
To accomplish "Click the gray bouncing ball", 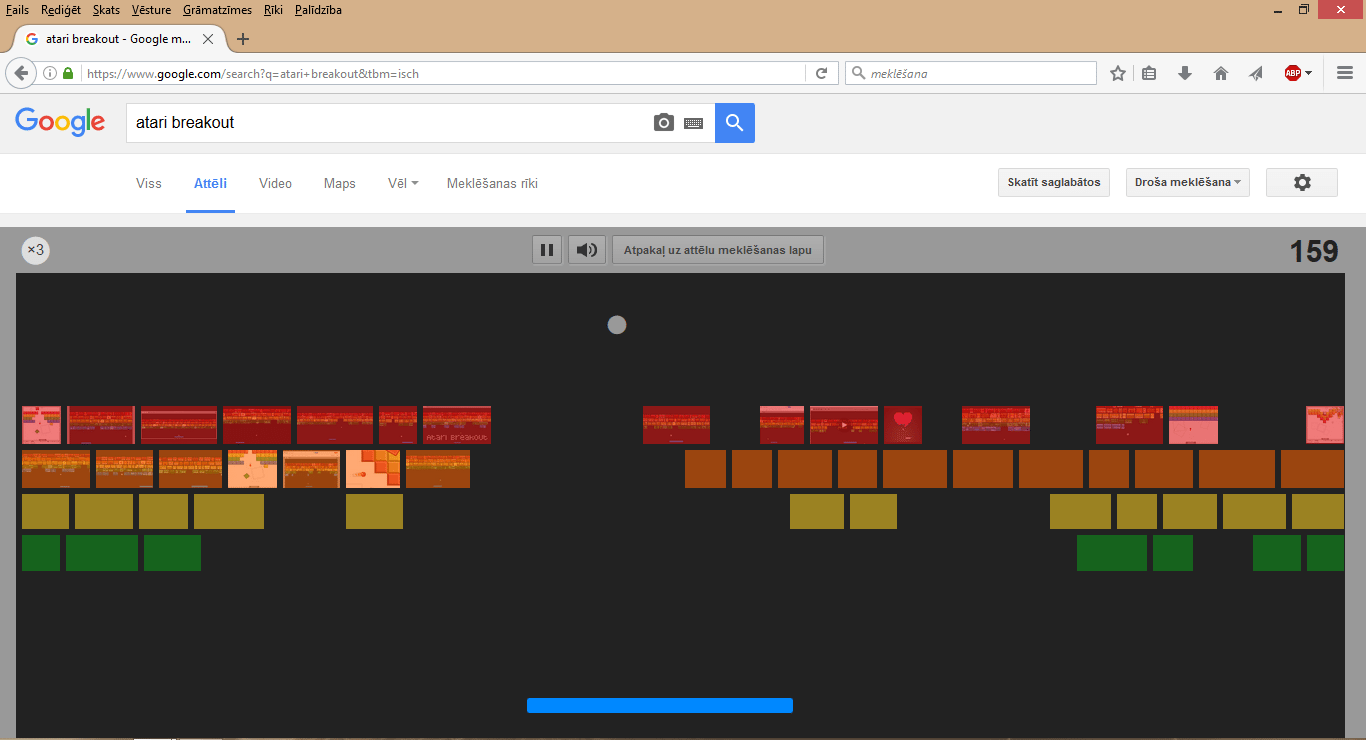I will point(617,324).
